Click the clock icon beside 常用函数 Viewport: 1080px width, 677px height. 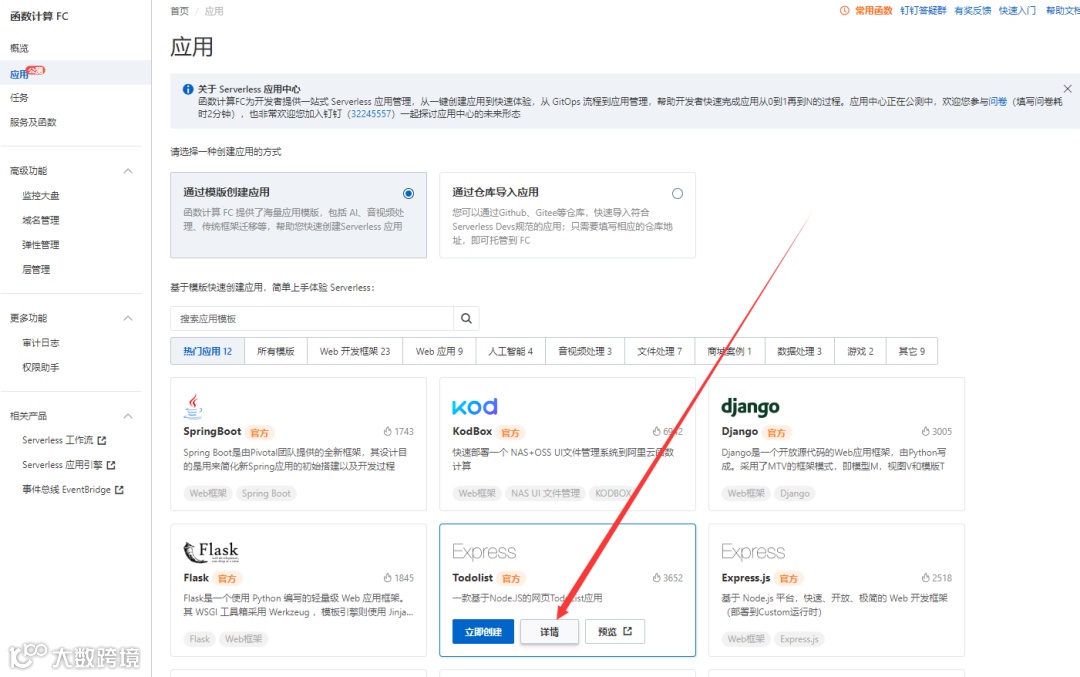(x=844, y=10)
